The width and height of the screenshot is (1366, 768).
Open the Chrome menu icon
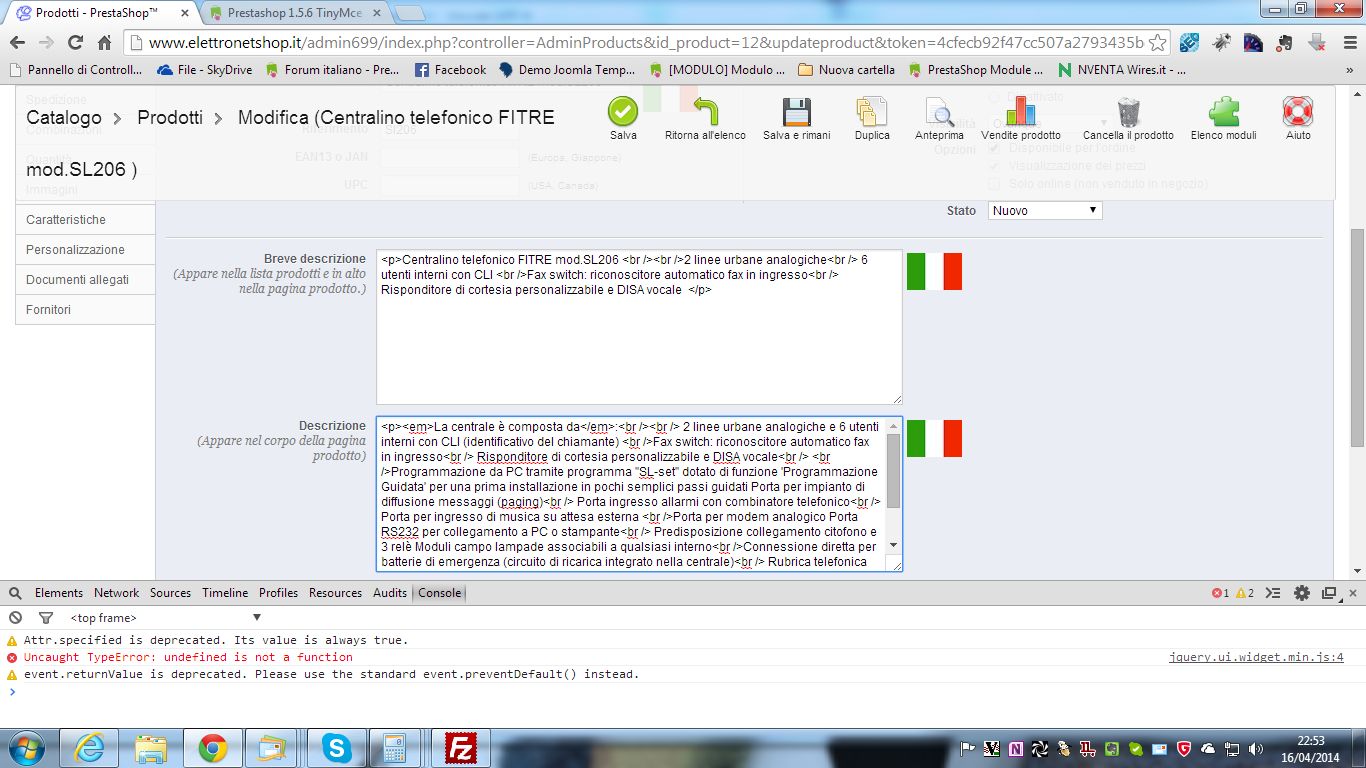1348,43
